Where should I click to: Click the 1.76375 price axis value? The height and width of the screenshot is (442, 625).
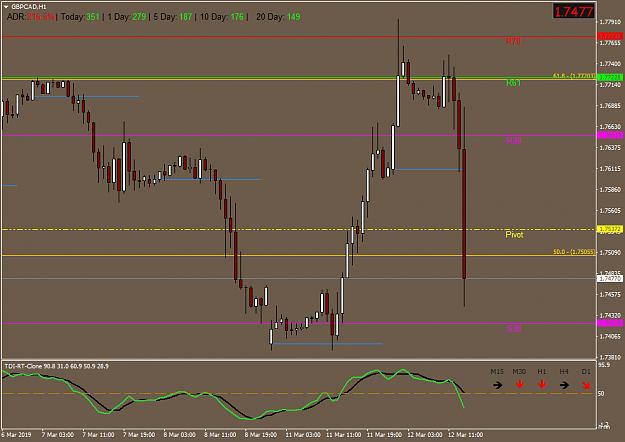pos(610,148)
